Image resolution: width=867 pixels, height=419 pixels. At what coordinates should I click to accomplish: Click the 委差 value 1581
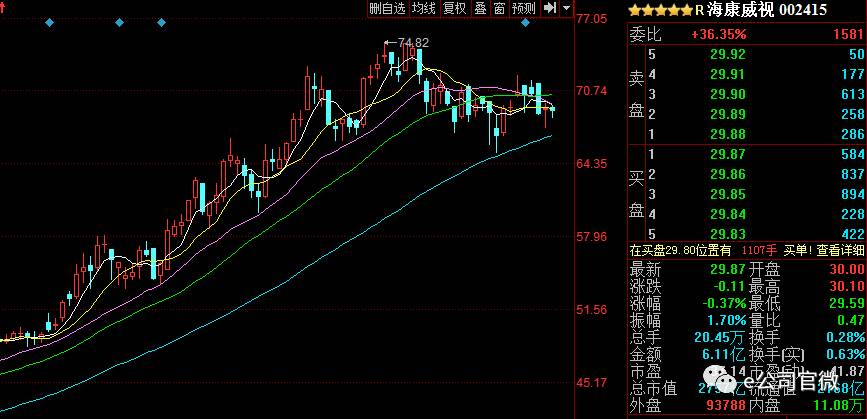(848, 34)
